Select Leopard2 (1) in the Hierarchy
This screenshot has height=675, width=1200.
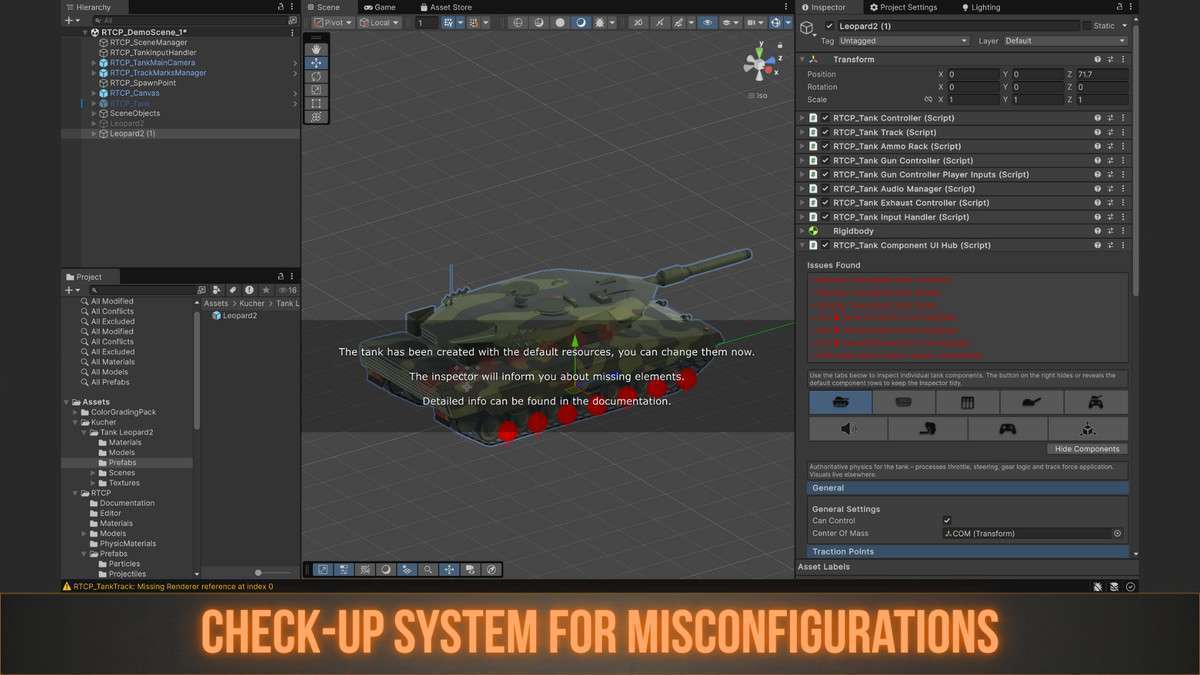(x=132, y=133)
